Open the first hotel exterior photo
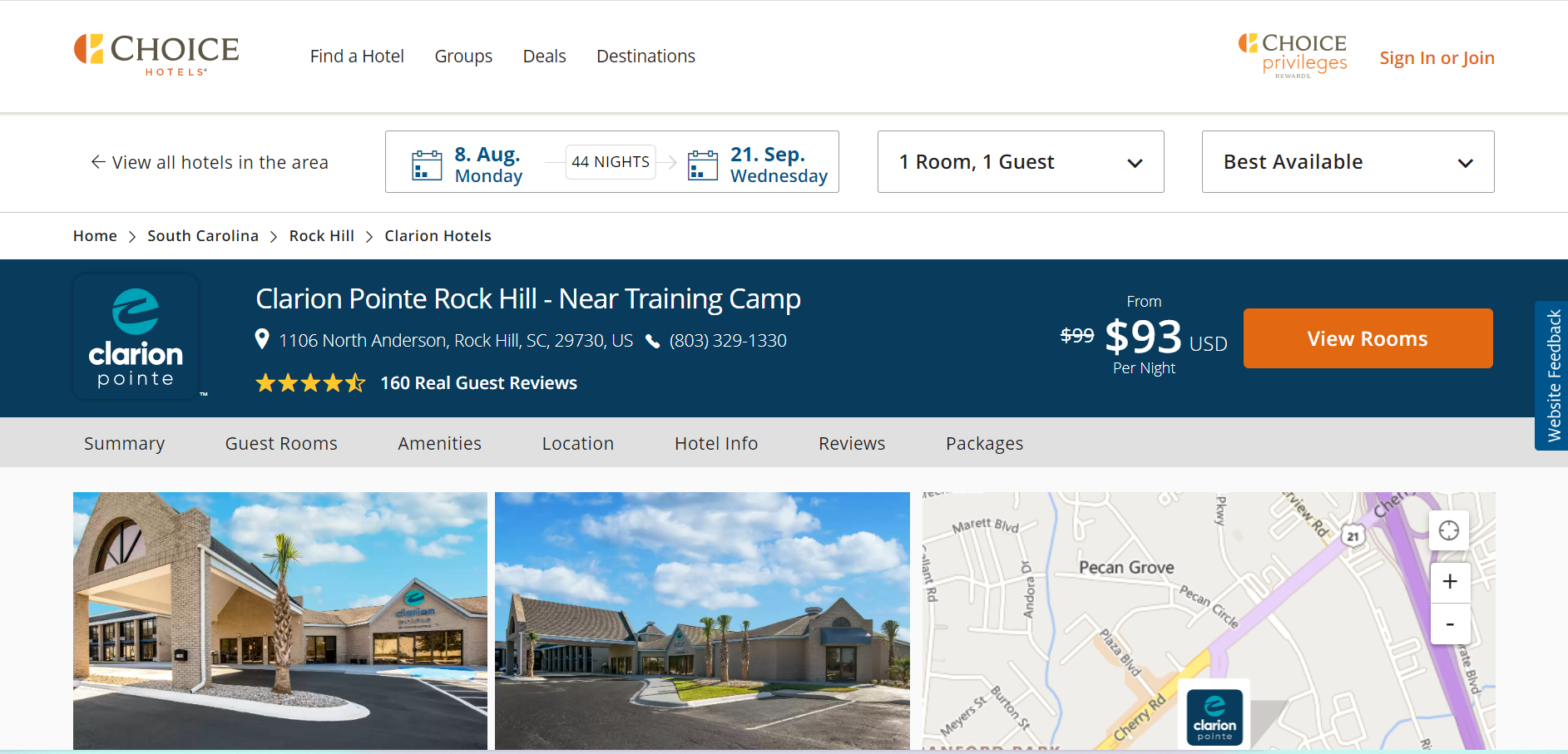Image resolution: width=1568 pixels, height=754 pixels. point(280,620)
